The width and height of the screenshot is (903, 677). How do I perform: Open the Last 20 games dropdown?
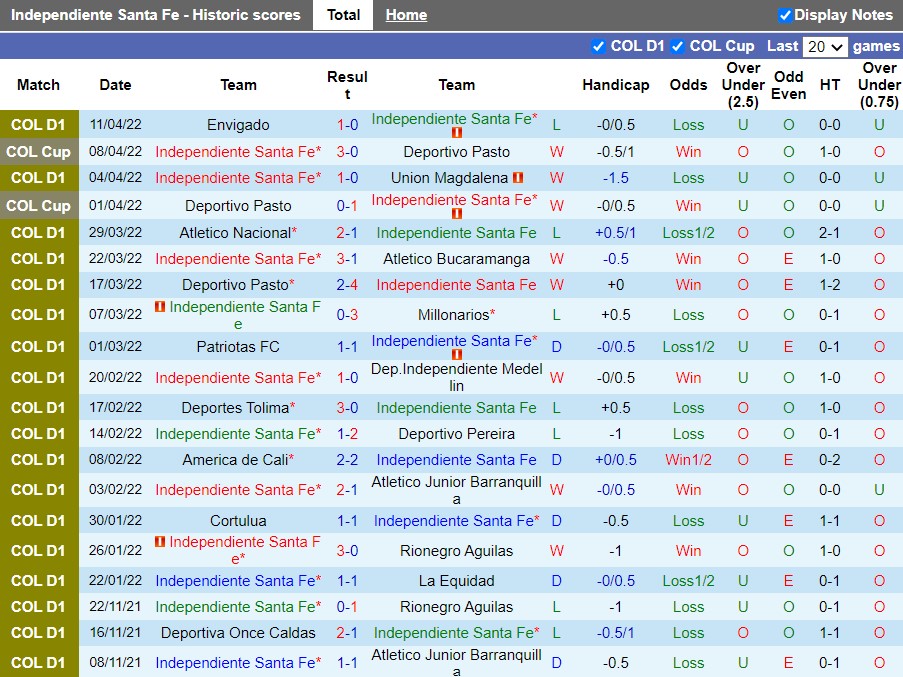point(825,47)
